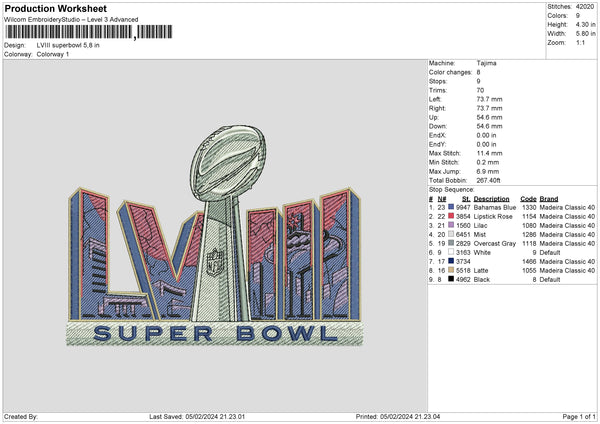600x424 pixels.
Task: Click the 'Color changes:' label
Action: tap(450, 72)
